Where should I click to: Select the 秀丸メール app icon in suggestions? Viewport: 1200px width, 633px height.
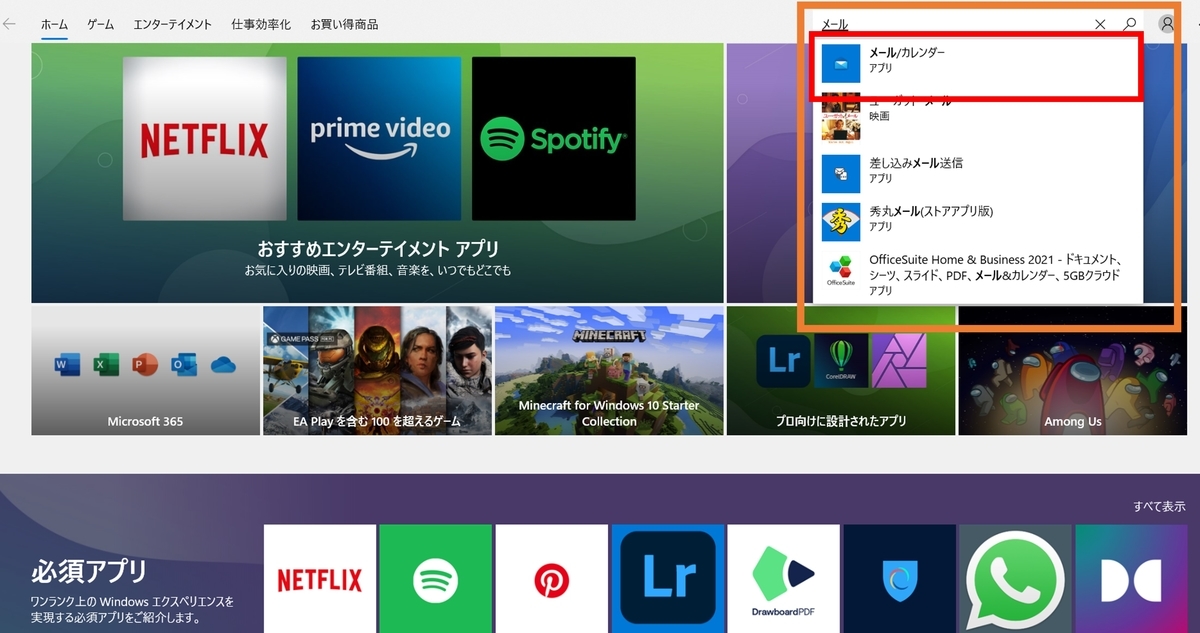[x=841, y=222]
